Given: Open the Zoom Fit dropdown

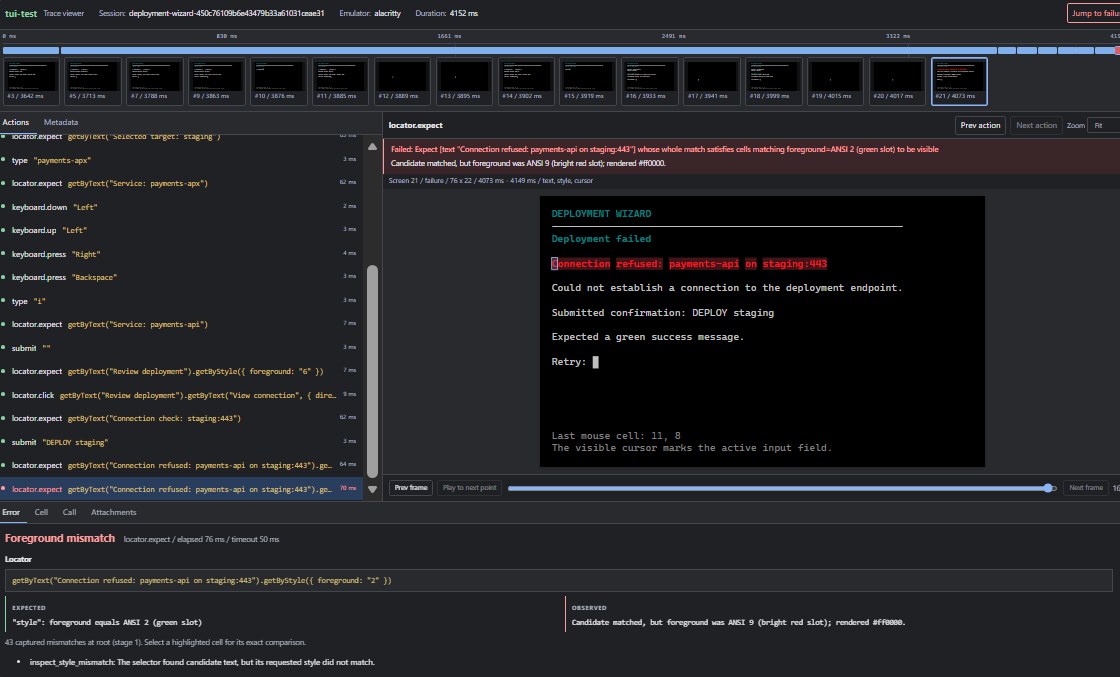Looking at the screenshot, I should 1104,125.
